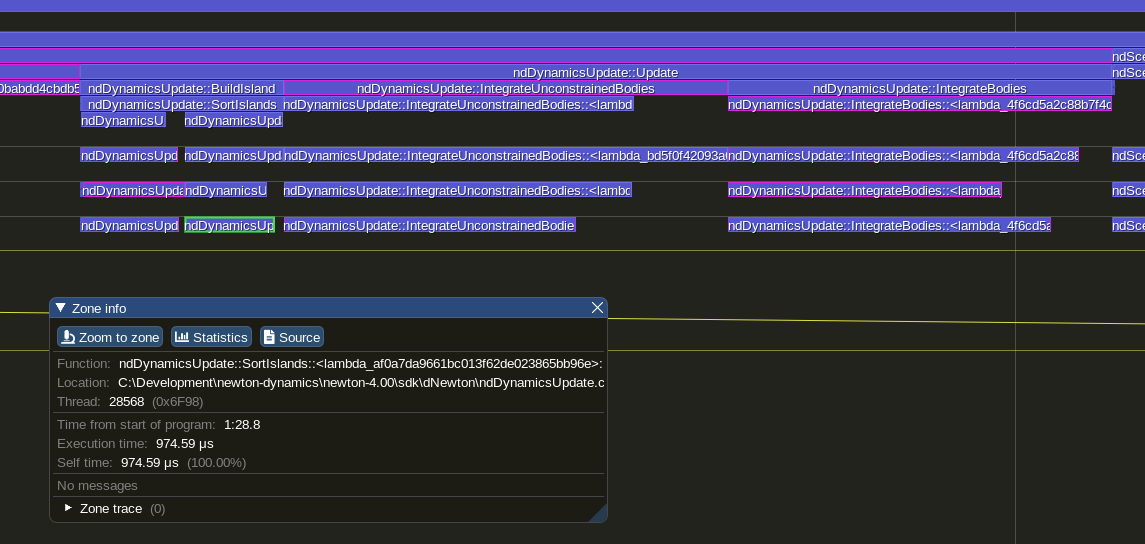
Task: Select the green-highlighted ndDynamicsUp zone
Action: 229,225
